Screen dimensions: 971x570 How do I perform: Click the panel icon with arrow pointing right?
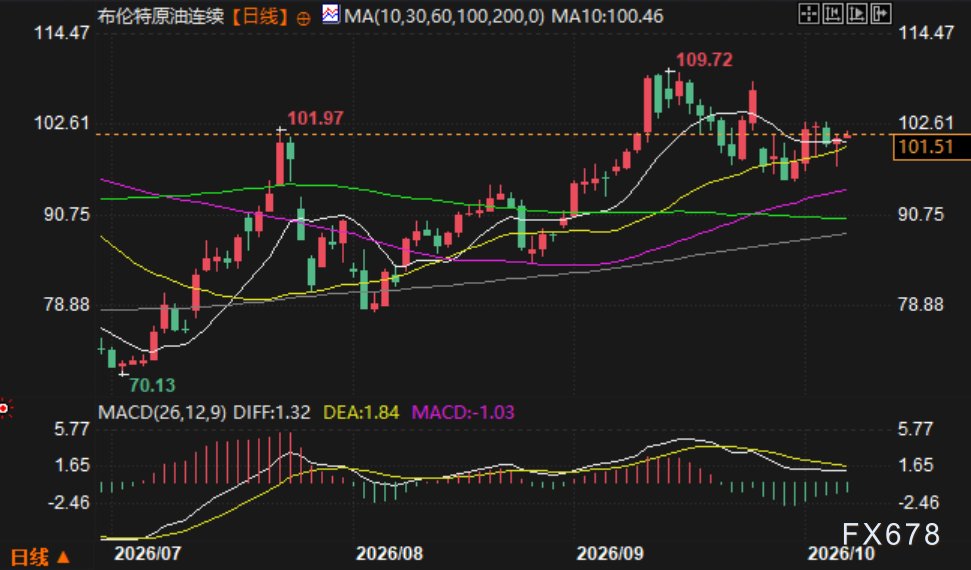pos(881,13)
